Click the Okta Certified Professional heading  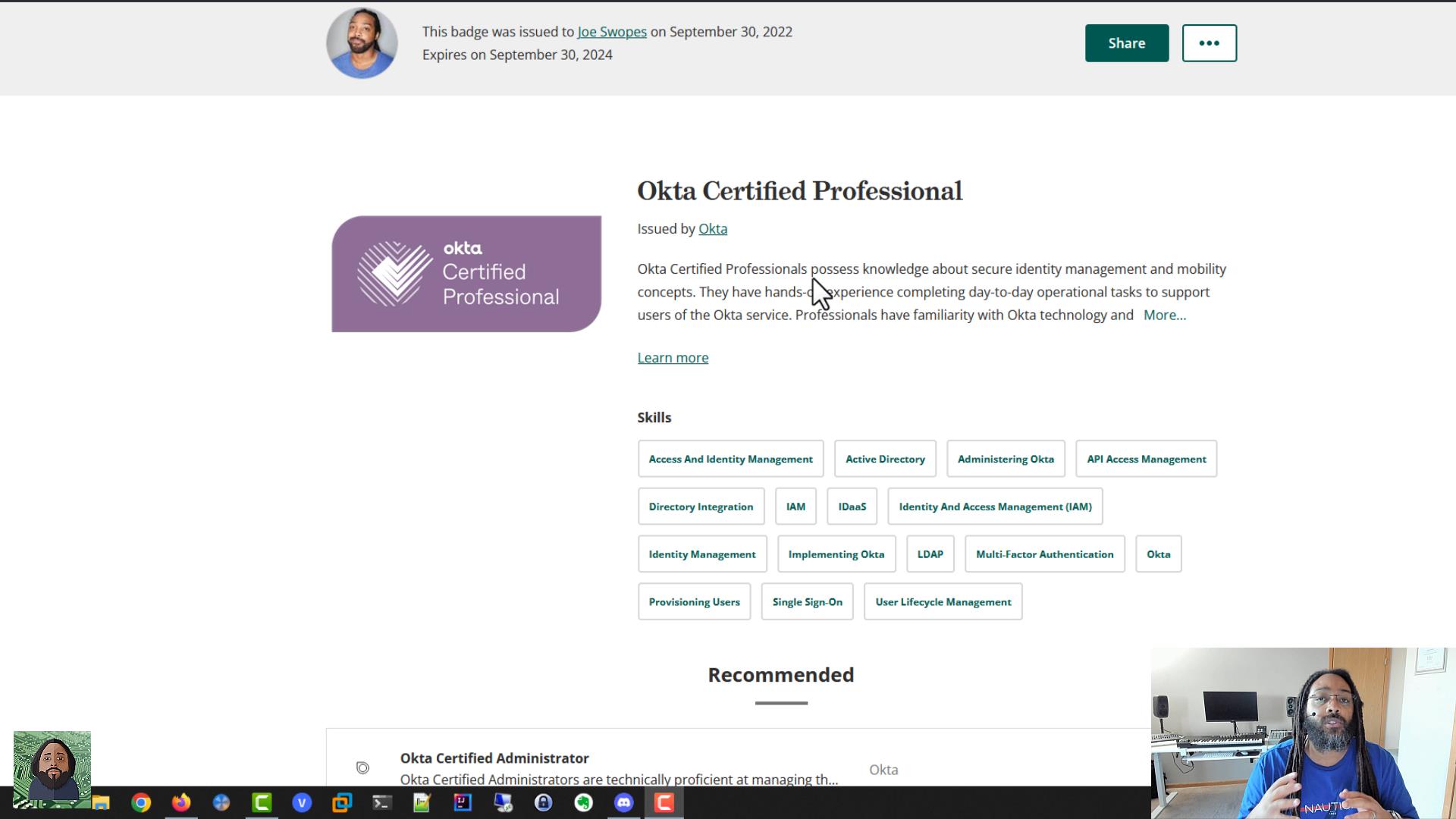coord(800,191)
